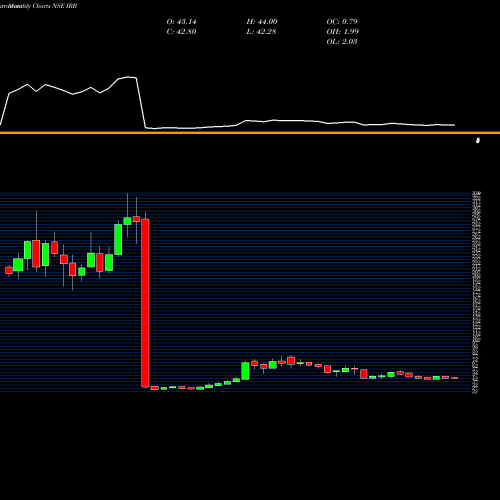
Task: Select the close value 'C: 42.80'
Action: point(181,32)
